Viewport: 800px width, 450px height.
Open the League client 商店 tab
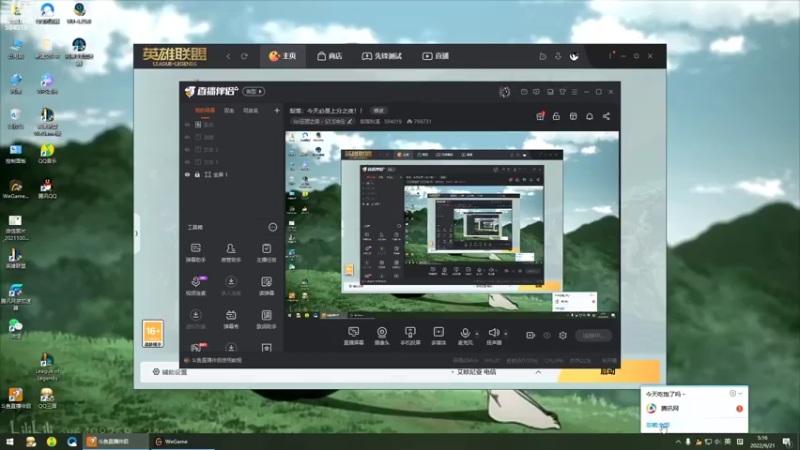point(330,56)
